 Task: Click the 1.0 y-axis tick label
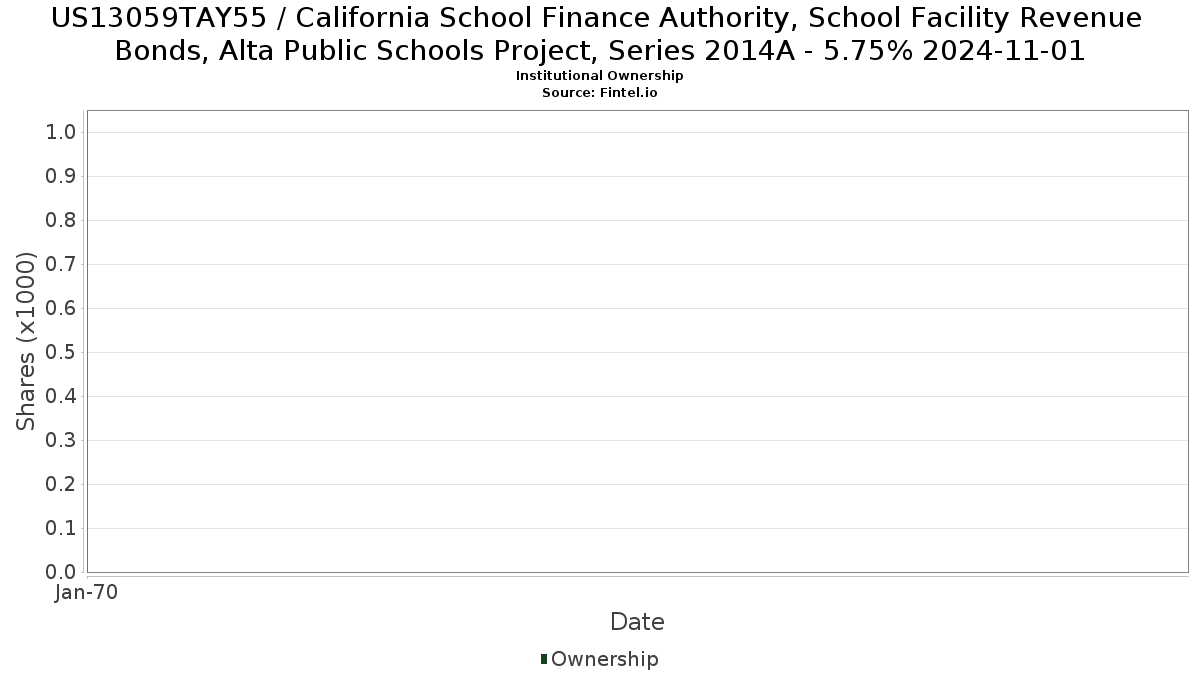(62, 133)
